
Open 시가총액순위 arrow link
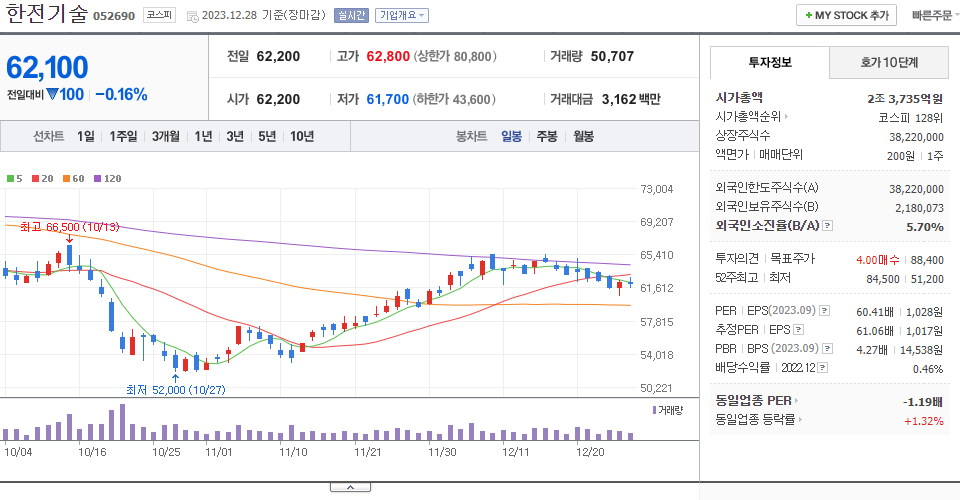tap(752, 116)
